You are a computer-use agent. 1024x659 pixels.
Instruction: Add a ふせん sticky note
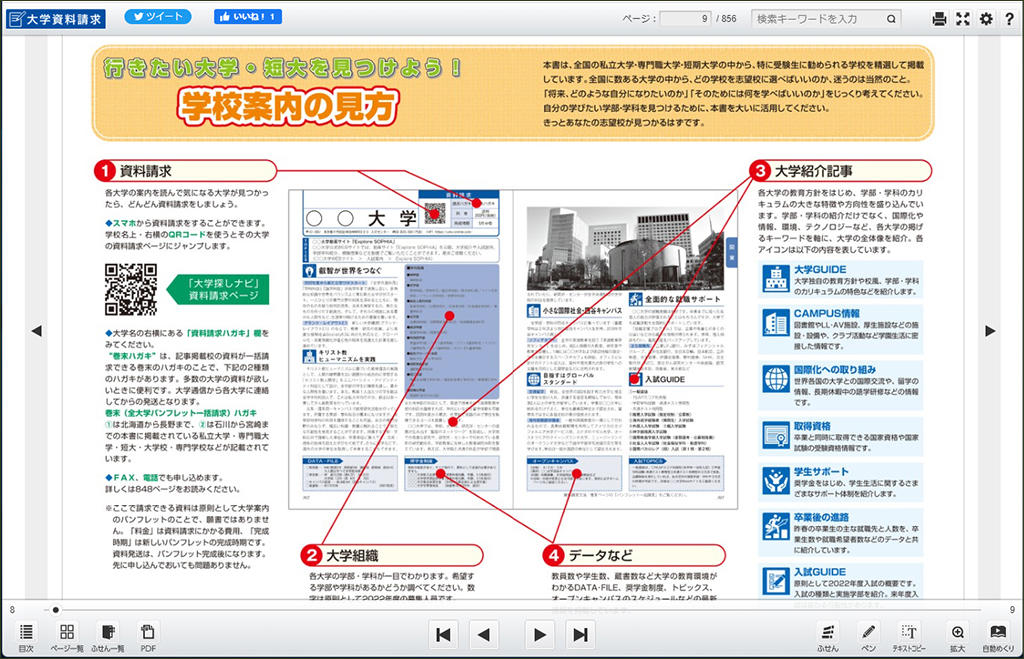point(827,635)
